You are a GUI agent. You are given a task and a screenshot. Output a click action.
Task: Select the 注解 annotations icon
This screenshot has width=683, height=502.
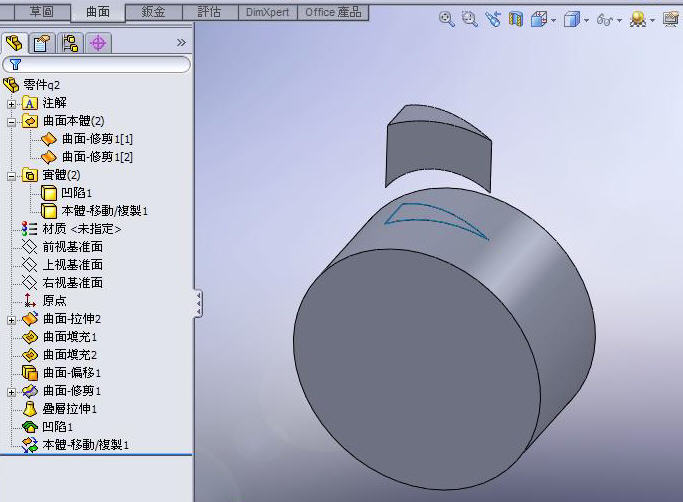[x=30, y=103]
